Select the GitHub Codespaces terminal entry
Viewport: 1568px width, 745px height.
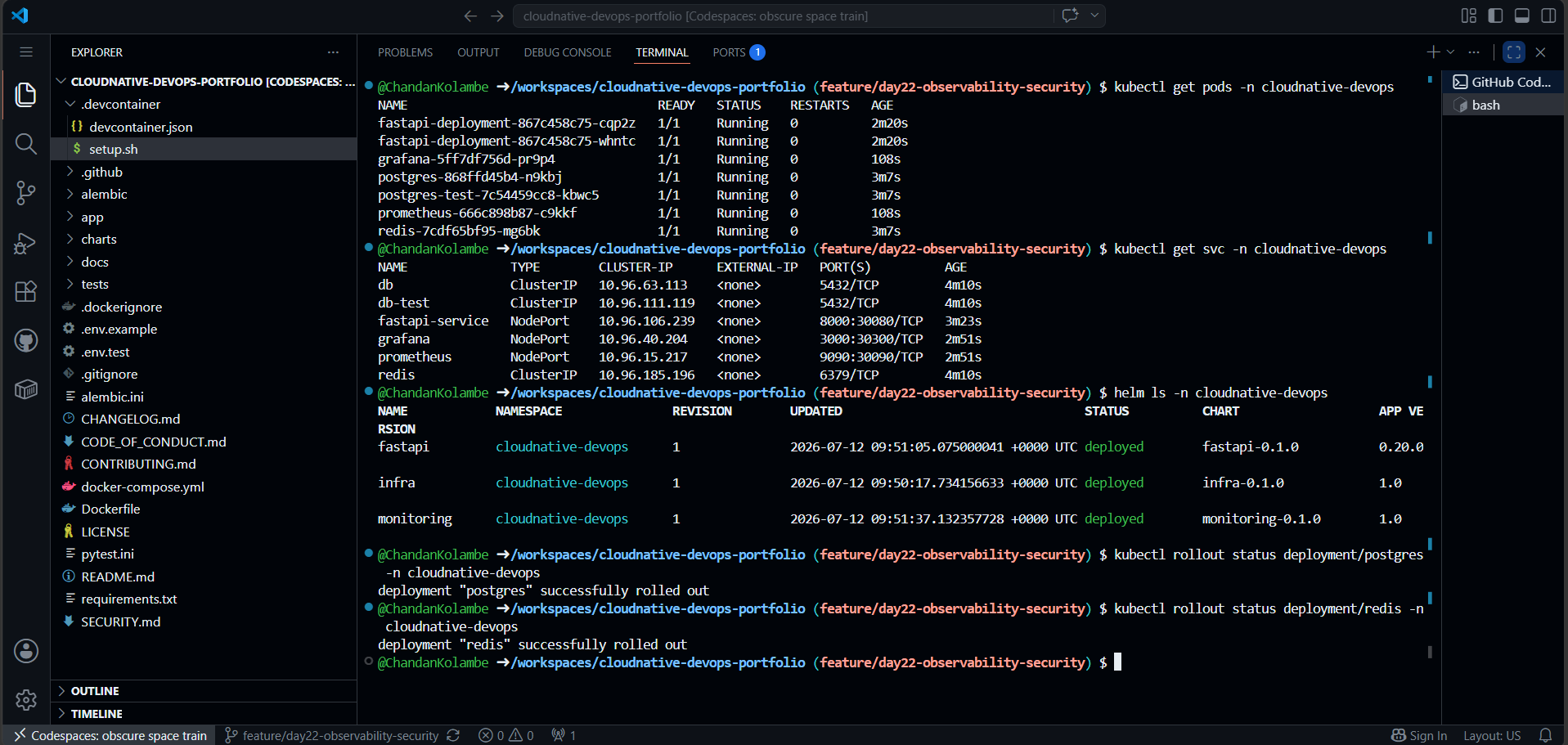click(1503, 82)
